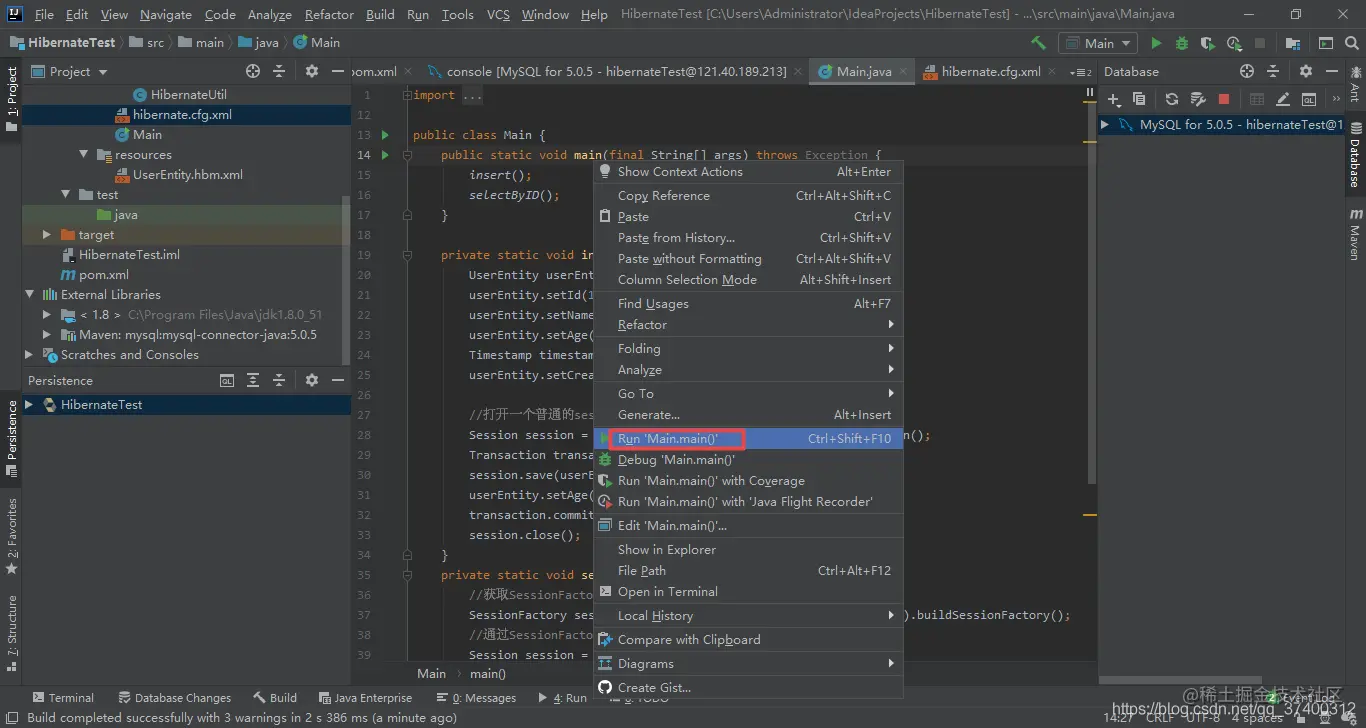Open the Messages tool window button
1366x728 pixels.
click(x=477, y=698)
